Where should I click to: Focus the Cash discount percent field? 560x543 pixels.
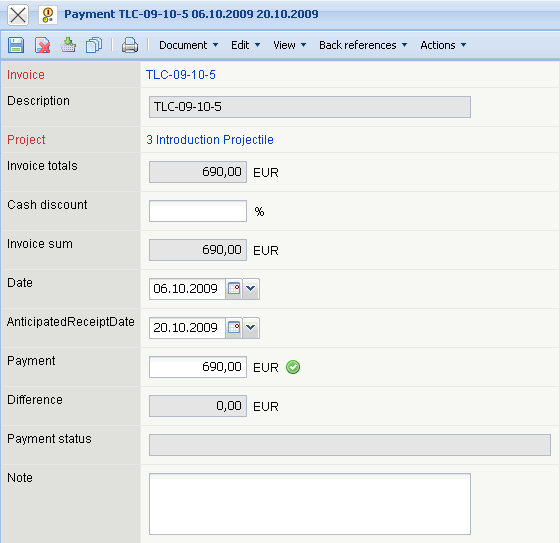(x=198, y=211)
